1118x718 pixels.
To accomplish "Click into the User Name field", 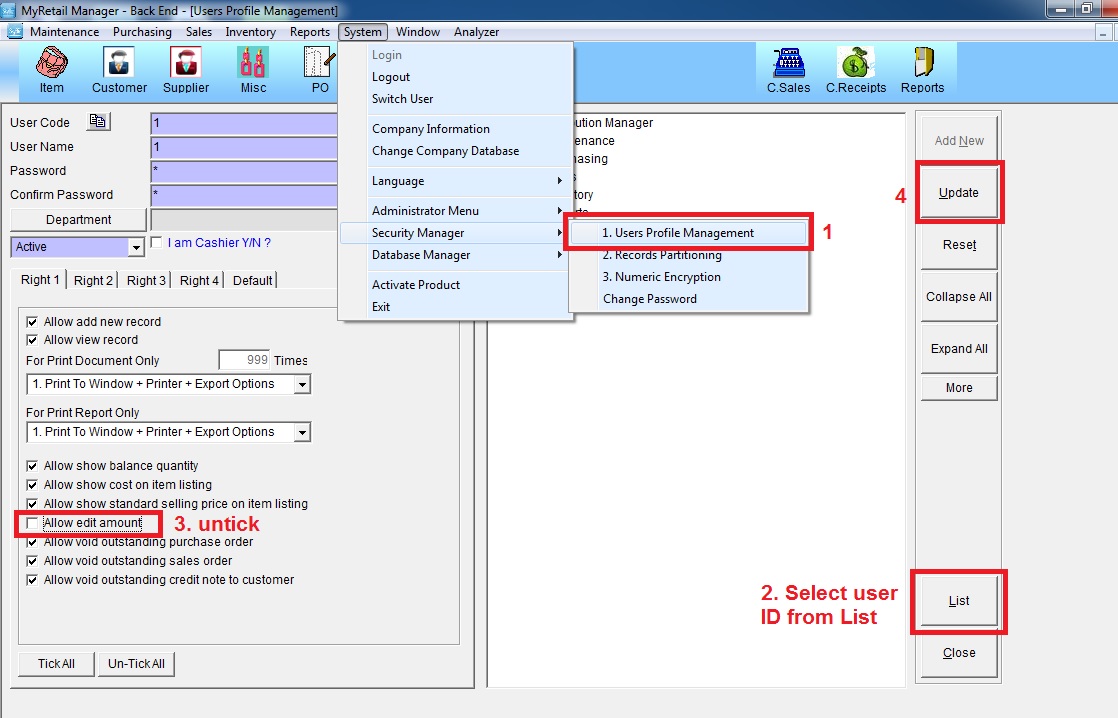I will 245,147.
